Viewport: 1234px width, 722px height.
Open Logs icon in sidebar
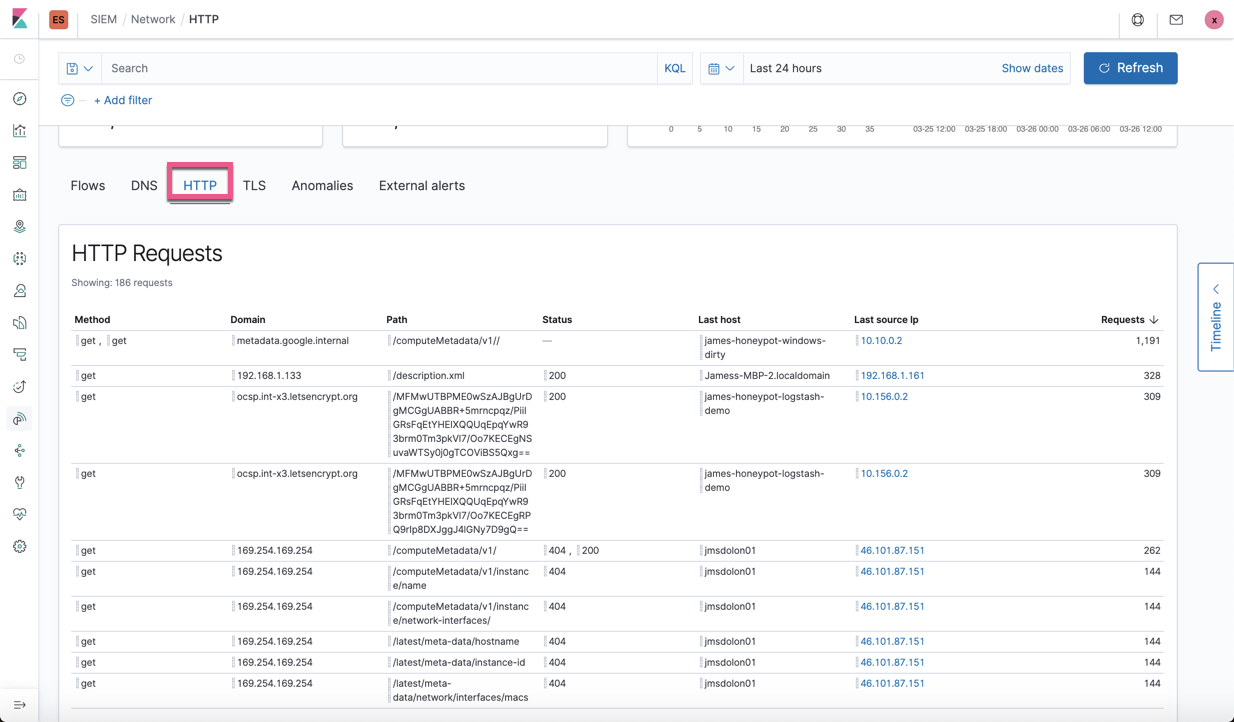19,323
